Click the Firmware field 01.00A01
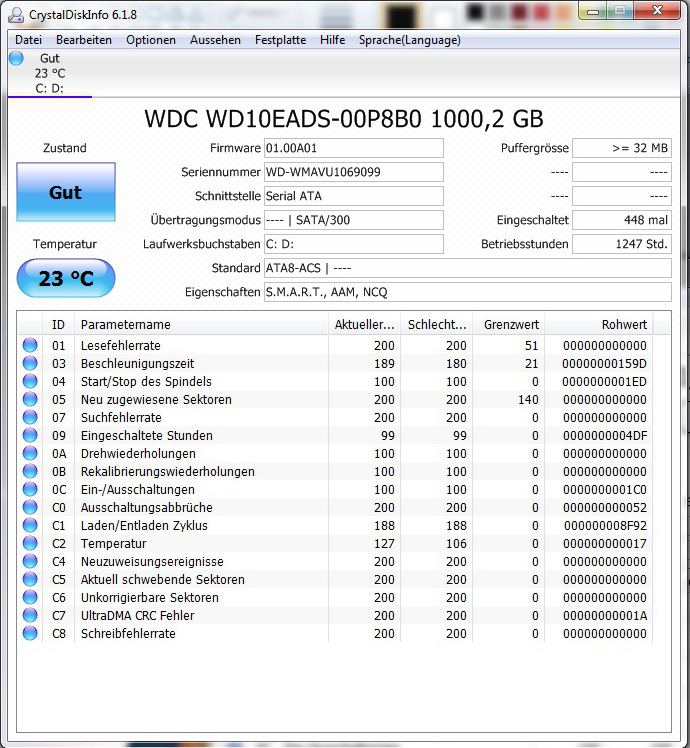This screenshot has width=690, height=748. (x=354, y=148)
